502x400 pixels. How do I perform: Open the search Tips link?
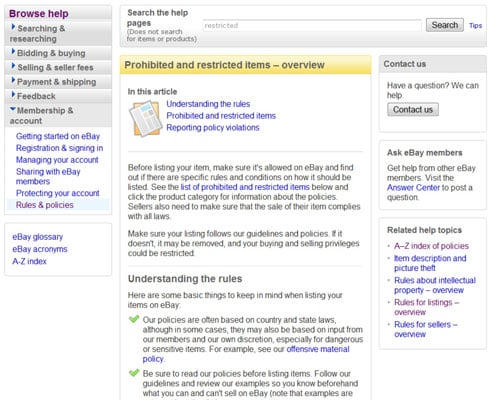pos(475,25)
